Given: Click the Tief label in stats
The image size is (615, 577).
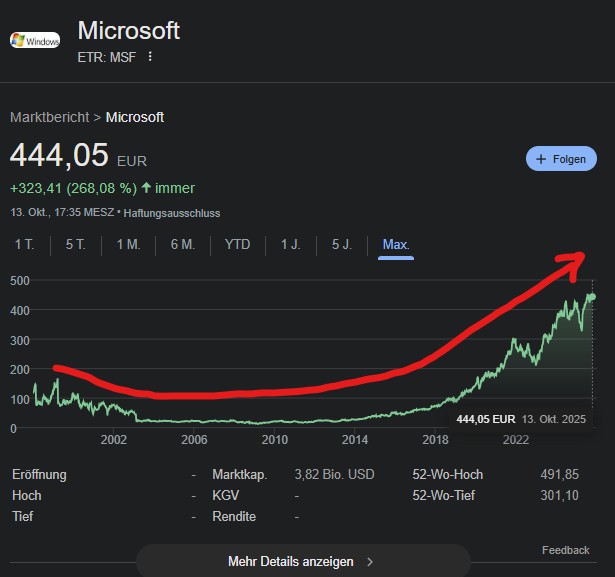Looking at the screenshot, I should coord(23,516).
